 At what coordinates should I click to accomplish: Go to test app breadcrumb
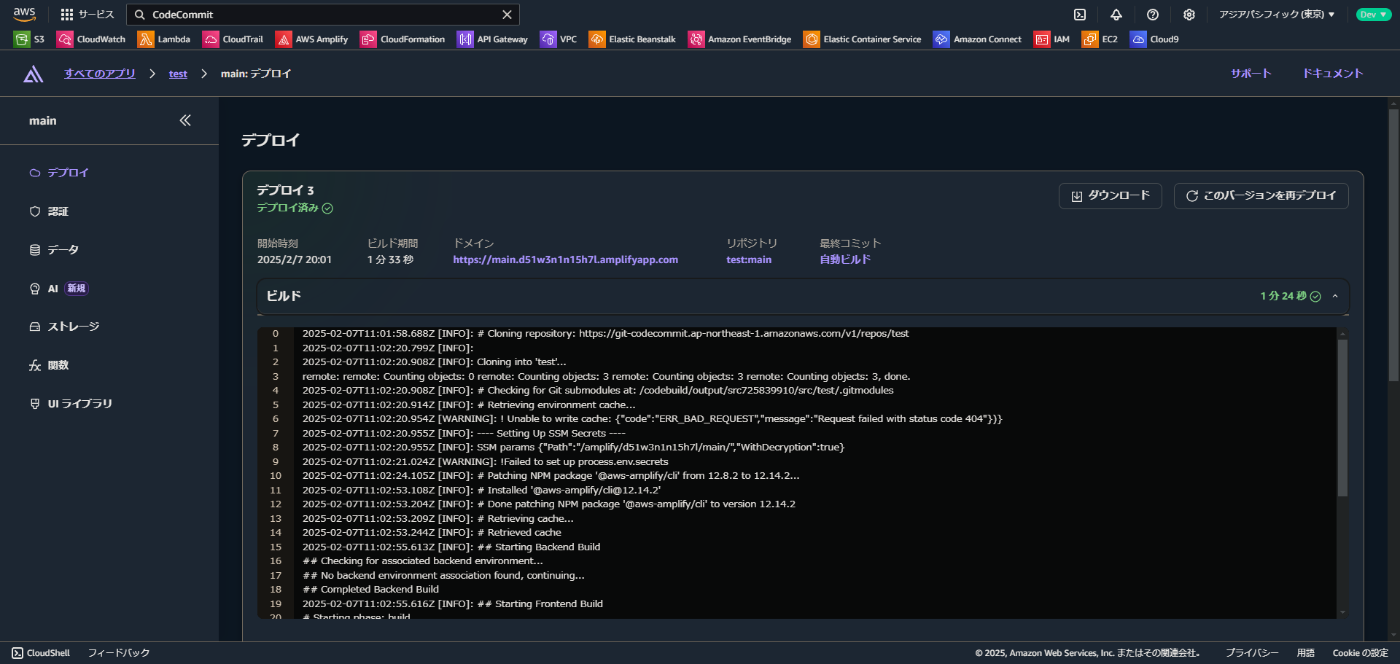click(178, 74)
